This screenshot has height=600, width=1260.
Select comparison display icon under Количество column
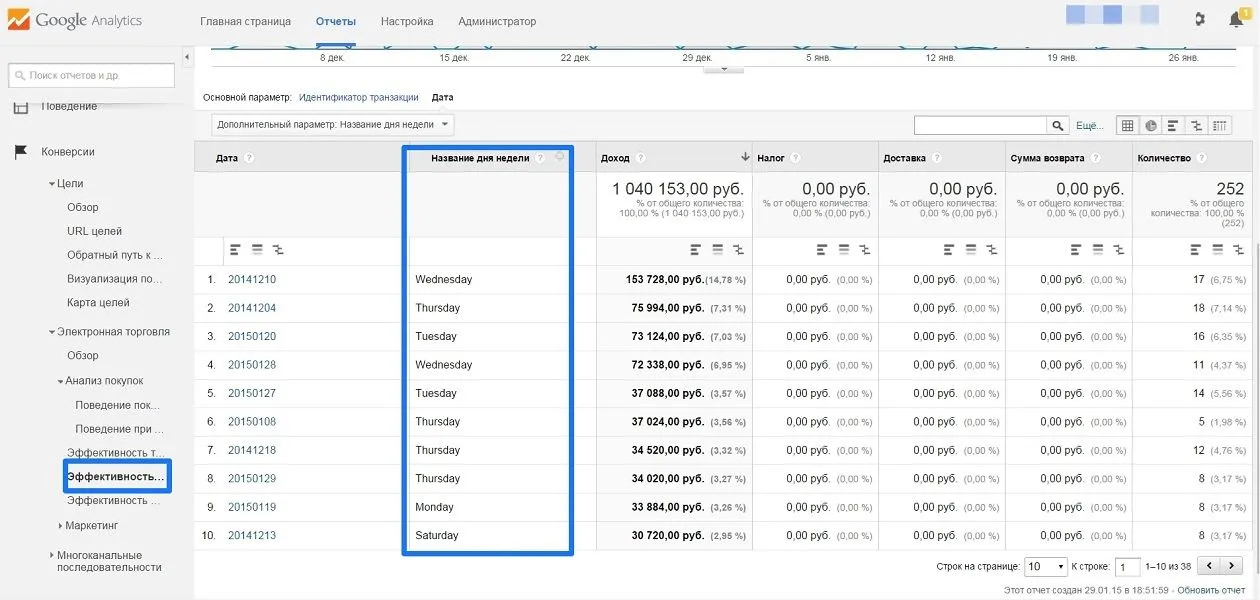coord(1239,250)
